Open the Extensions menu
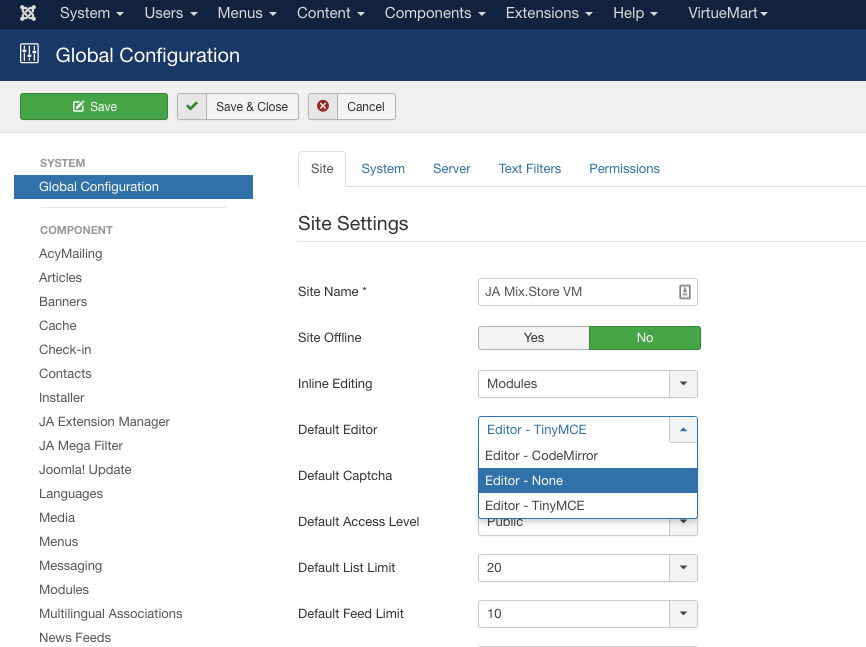This screenshot has height=647, width=866. [548, 14]
